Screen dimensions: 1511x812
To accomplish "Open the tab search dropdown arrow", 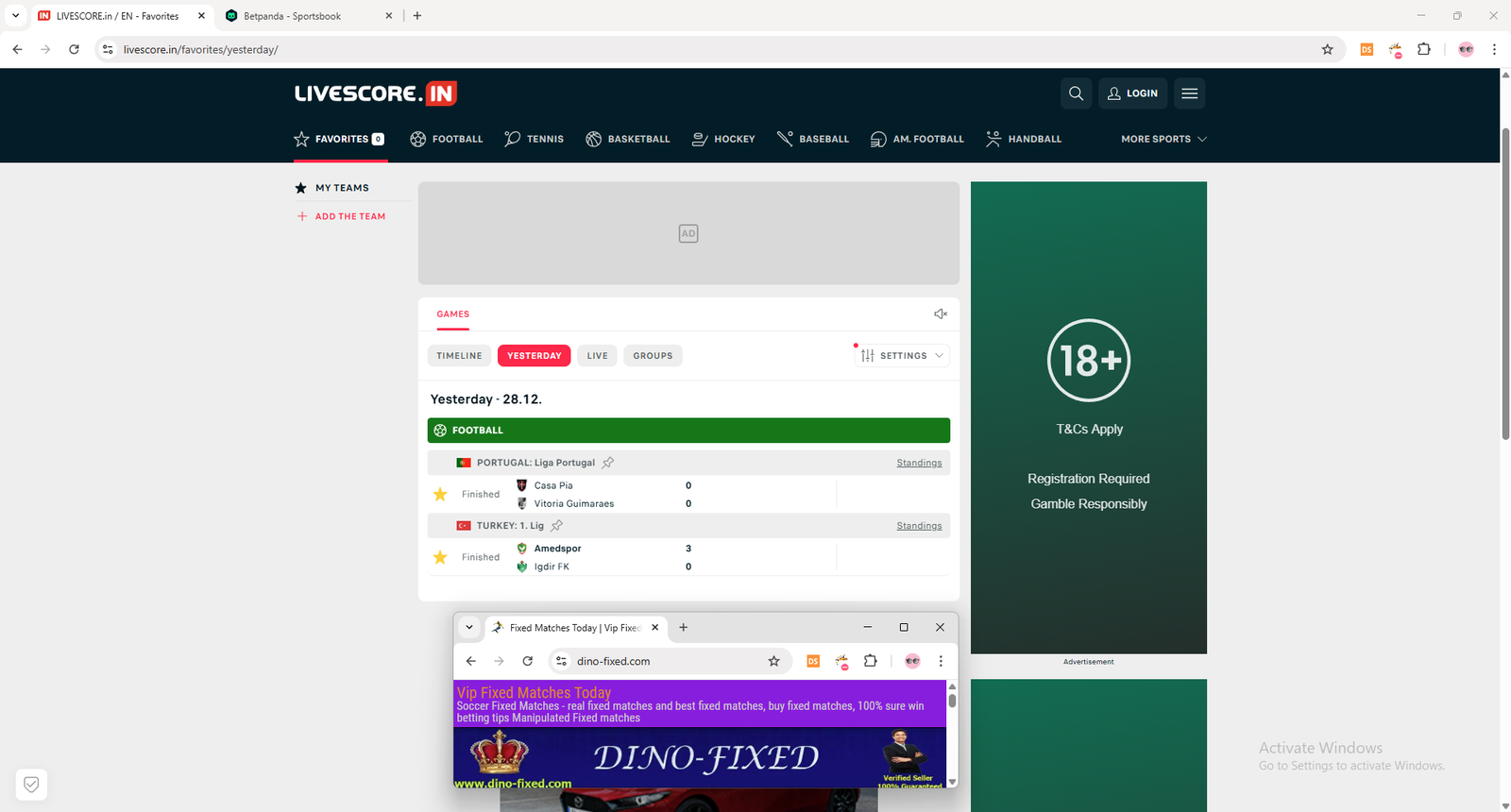I will [15, 16].
